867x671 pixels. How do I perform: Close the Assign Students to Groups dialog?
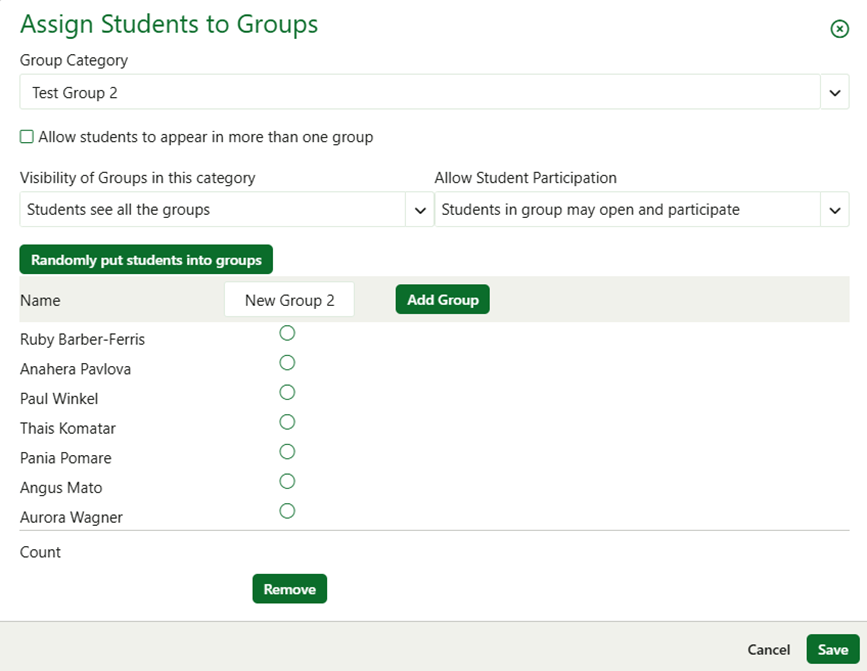click(839, 28)
